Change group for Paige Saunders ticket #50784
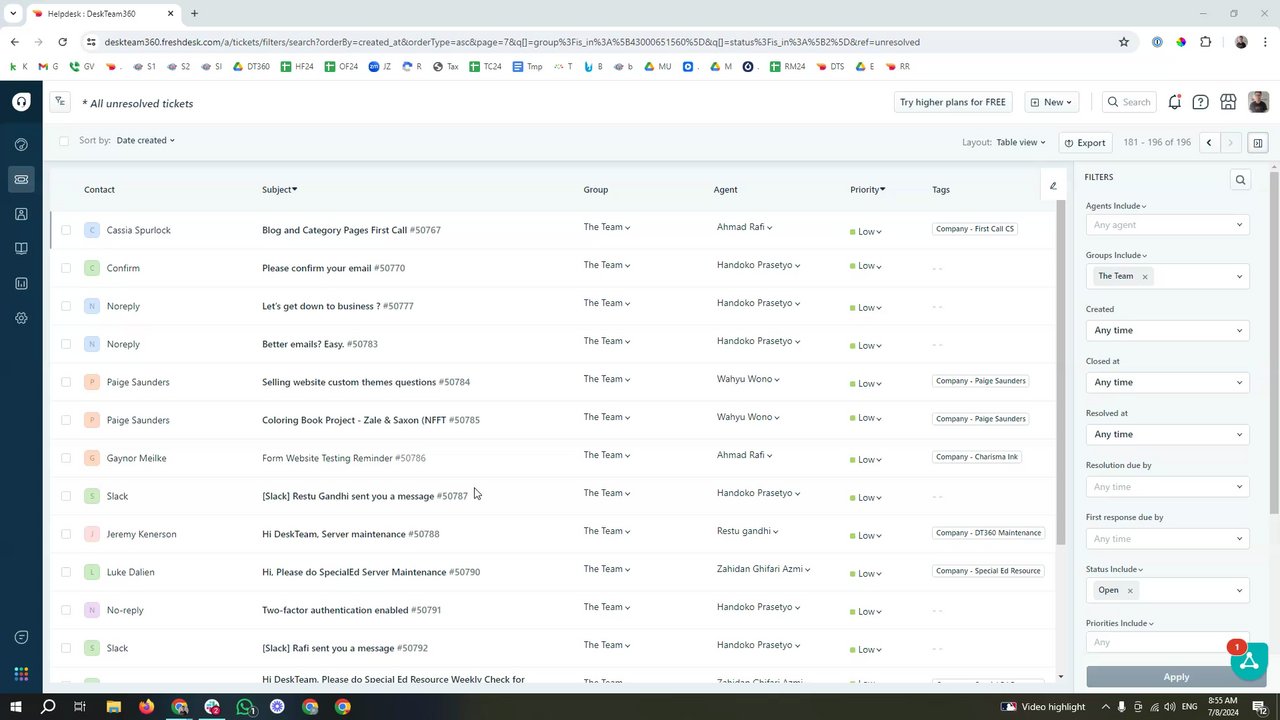The image size is (1280, 720). [x=607, y=379]
